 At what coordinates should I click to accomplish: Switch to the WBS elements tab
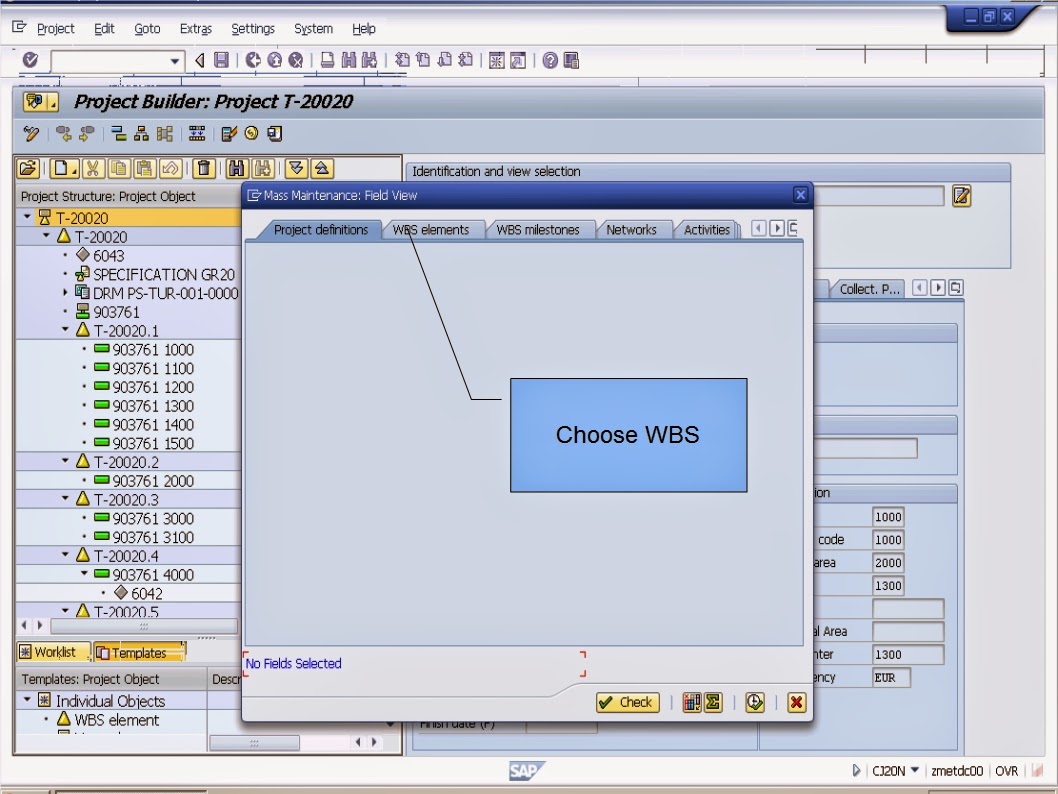[430, 229]
